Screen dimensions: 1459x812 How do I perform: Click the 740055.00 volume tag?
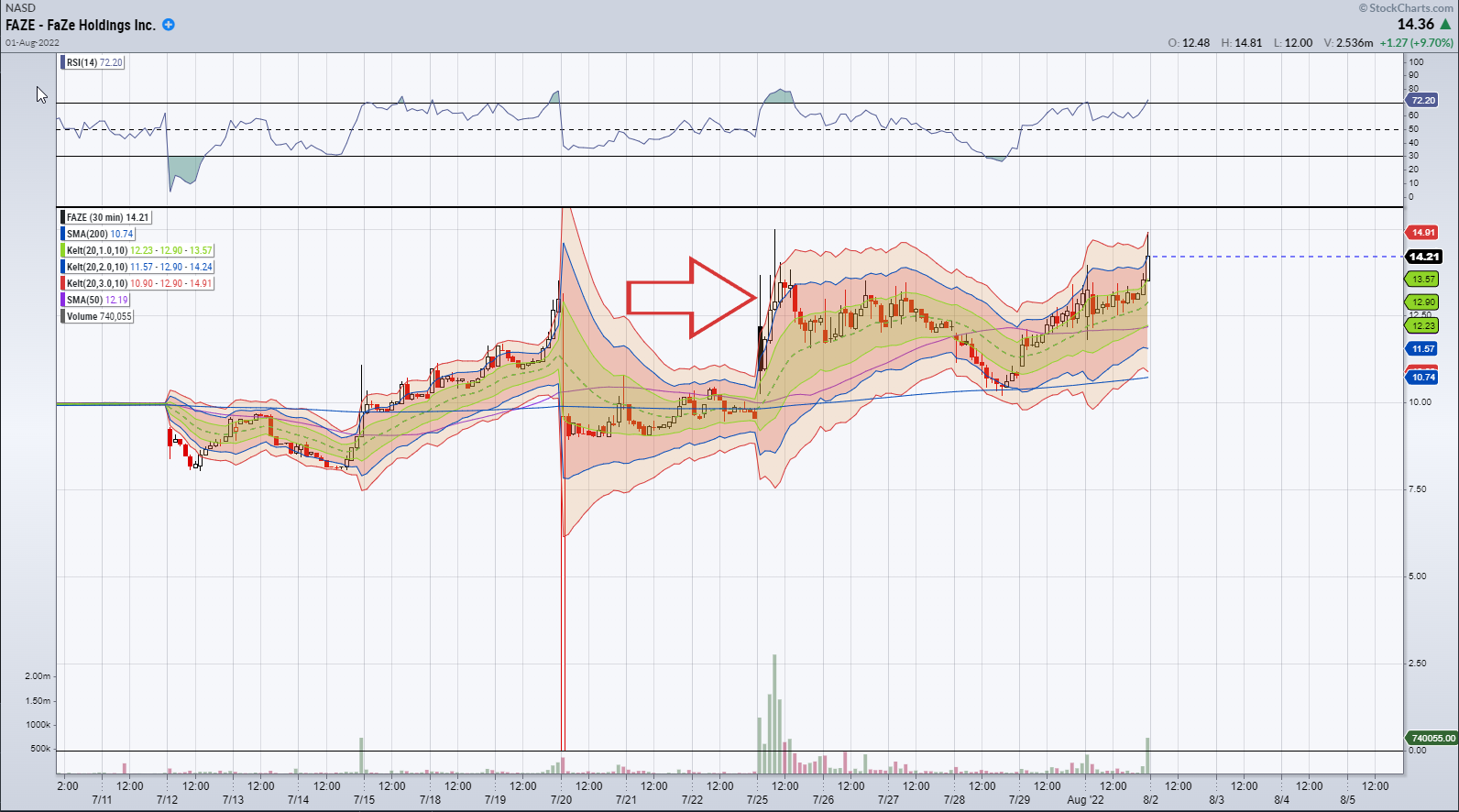(1432, 738)
